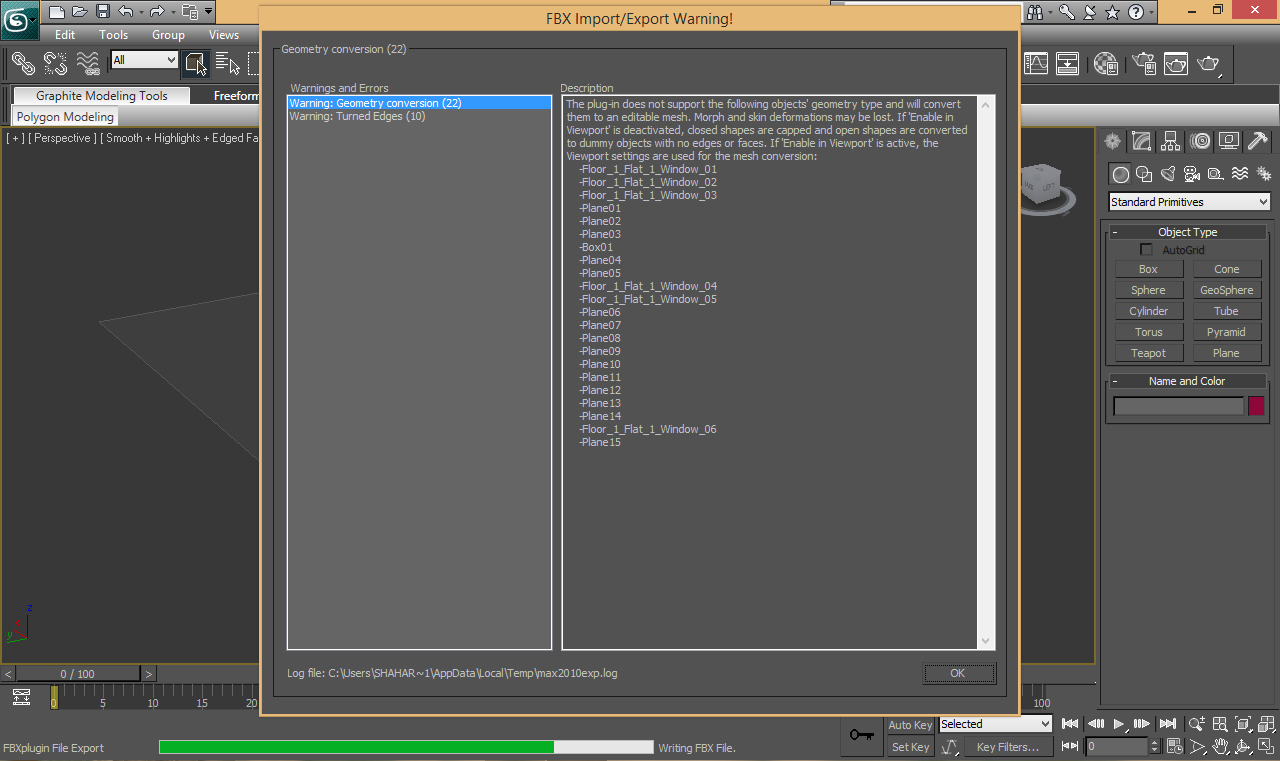Toggle the Key Mode button
This screenshot has width=1280, height=761.
(1070, 746)
